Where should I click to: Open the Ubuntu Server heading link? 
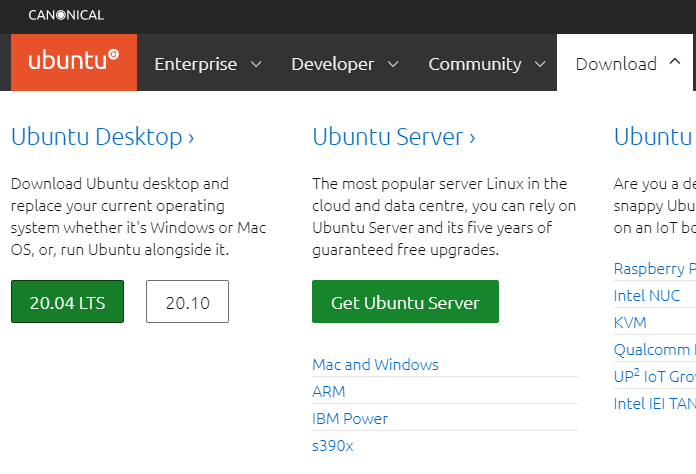(394, 137)
